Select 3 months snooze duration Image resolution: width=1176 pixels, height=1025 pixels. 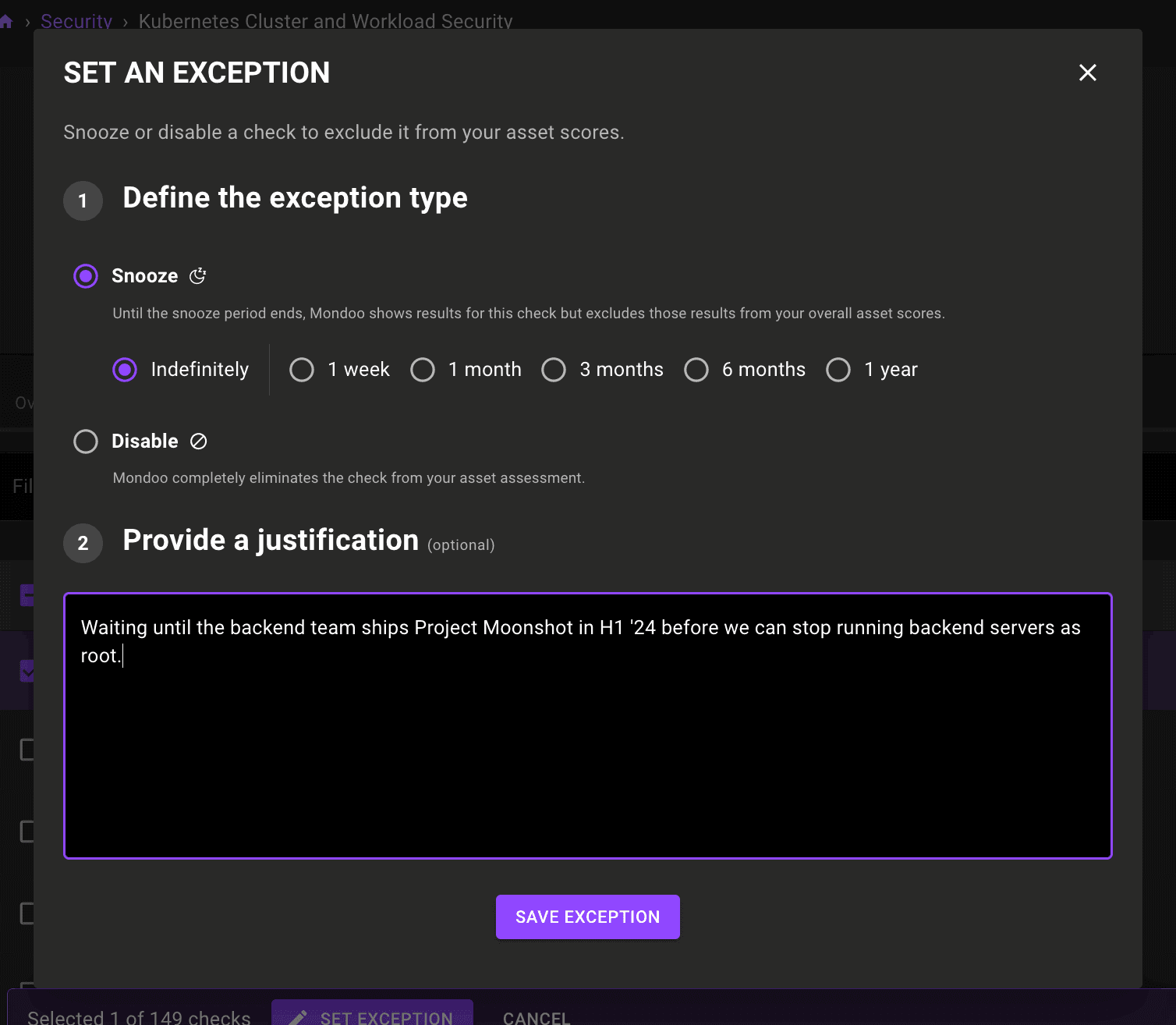pyautogui.click(x=554, y=370)
